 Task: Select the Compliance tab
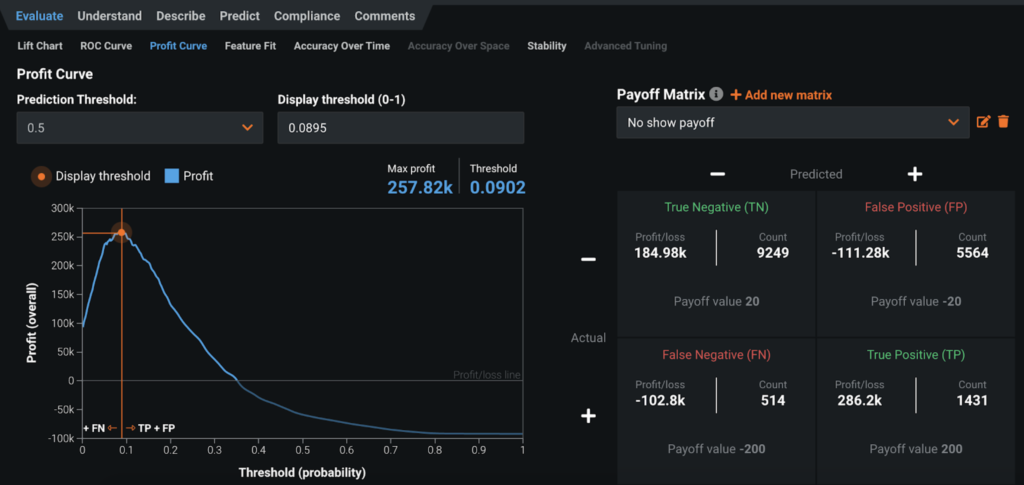[x=307, y=16]
